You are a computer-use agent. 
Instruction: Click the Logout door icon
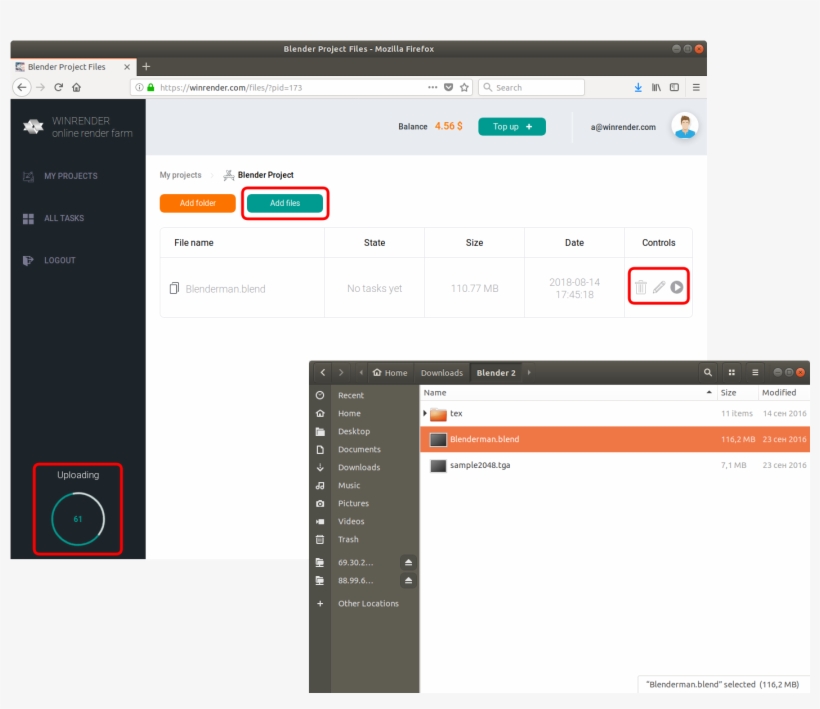28,260
